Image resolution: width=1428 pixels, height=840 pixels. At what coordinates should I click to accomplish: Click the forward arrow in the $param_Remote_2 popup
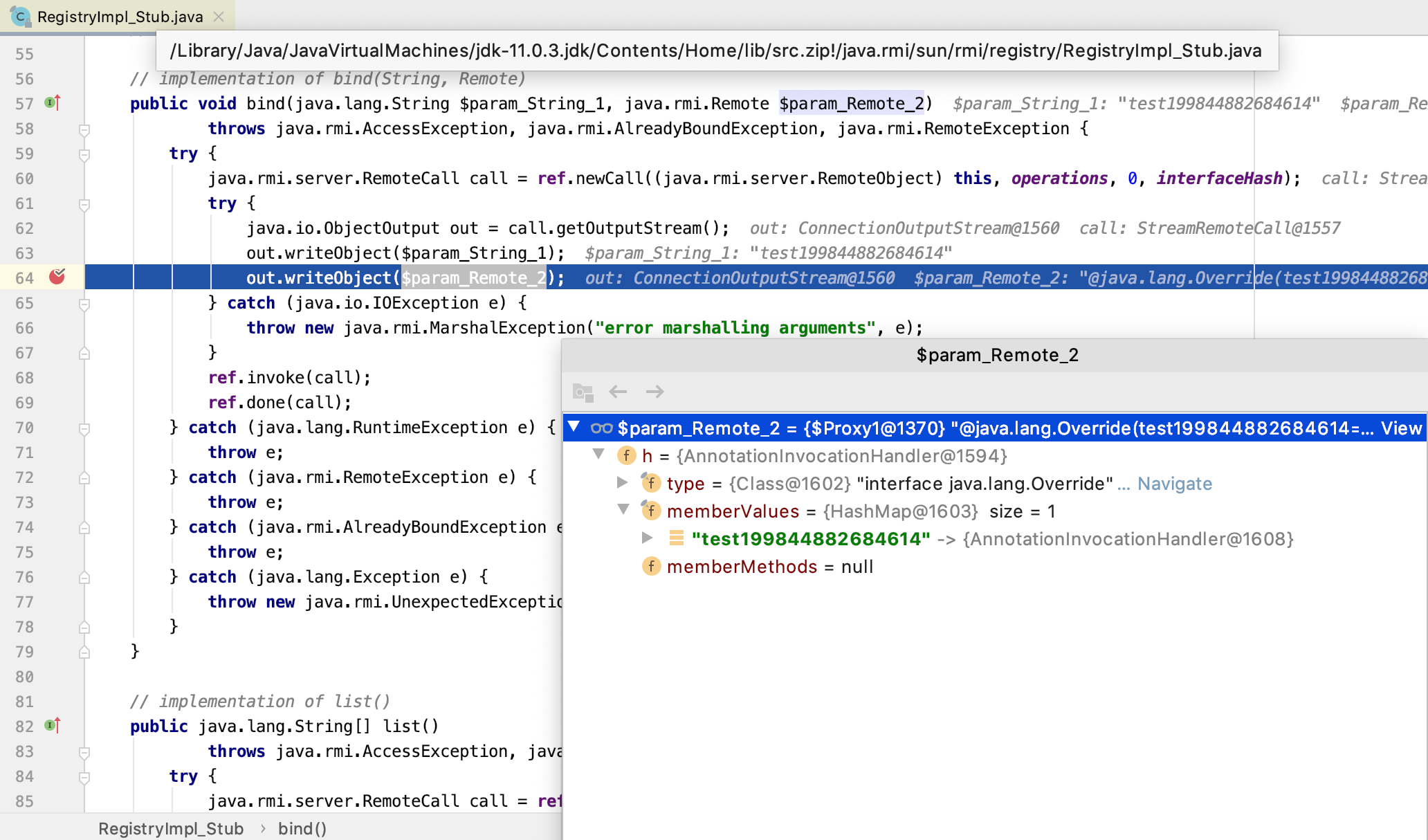coord(654,392)
